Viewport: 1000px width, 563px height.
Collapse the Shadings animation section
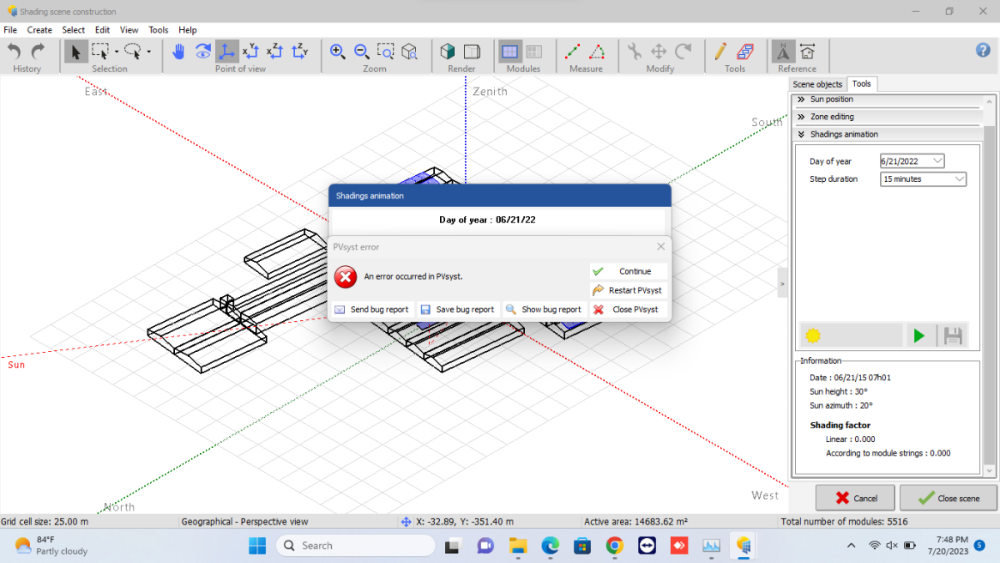click(x=888, y=135)
